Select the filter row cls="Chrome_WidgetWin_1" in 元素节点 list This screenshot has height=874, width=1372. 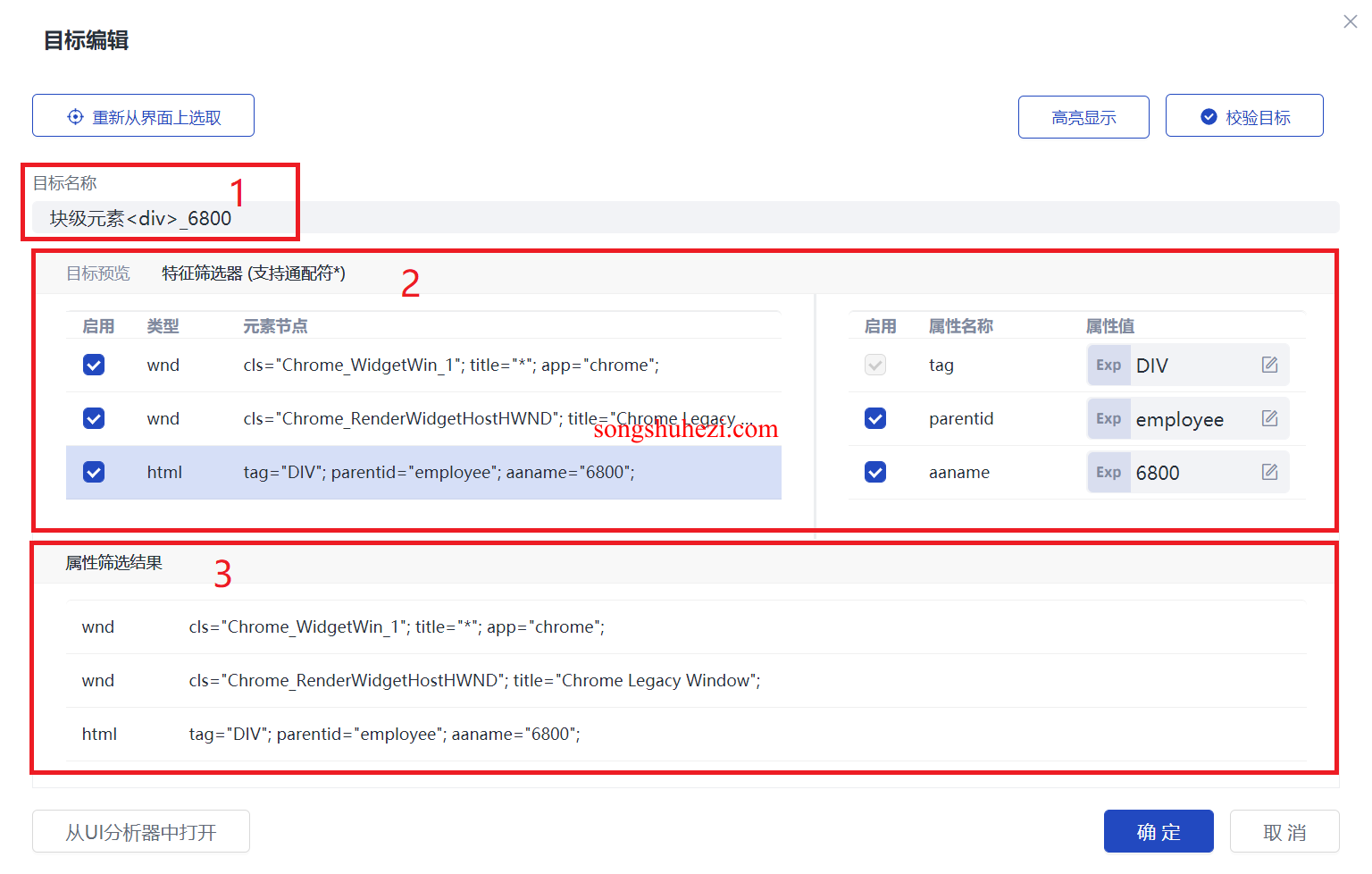423,365
